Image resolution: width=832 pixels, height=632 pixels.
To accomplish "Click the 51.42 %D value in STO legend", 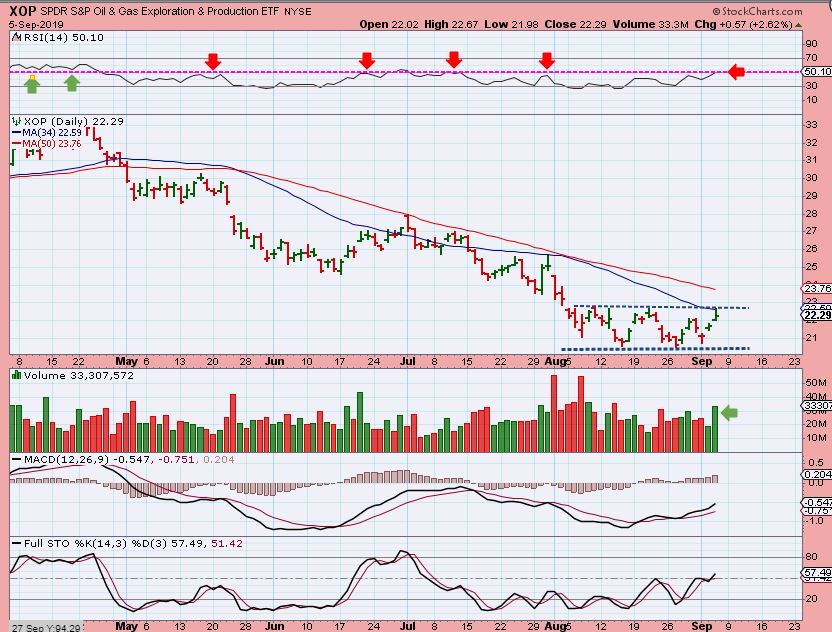I will point(227,543).
